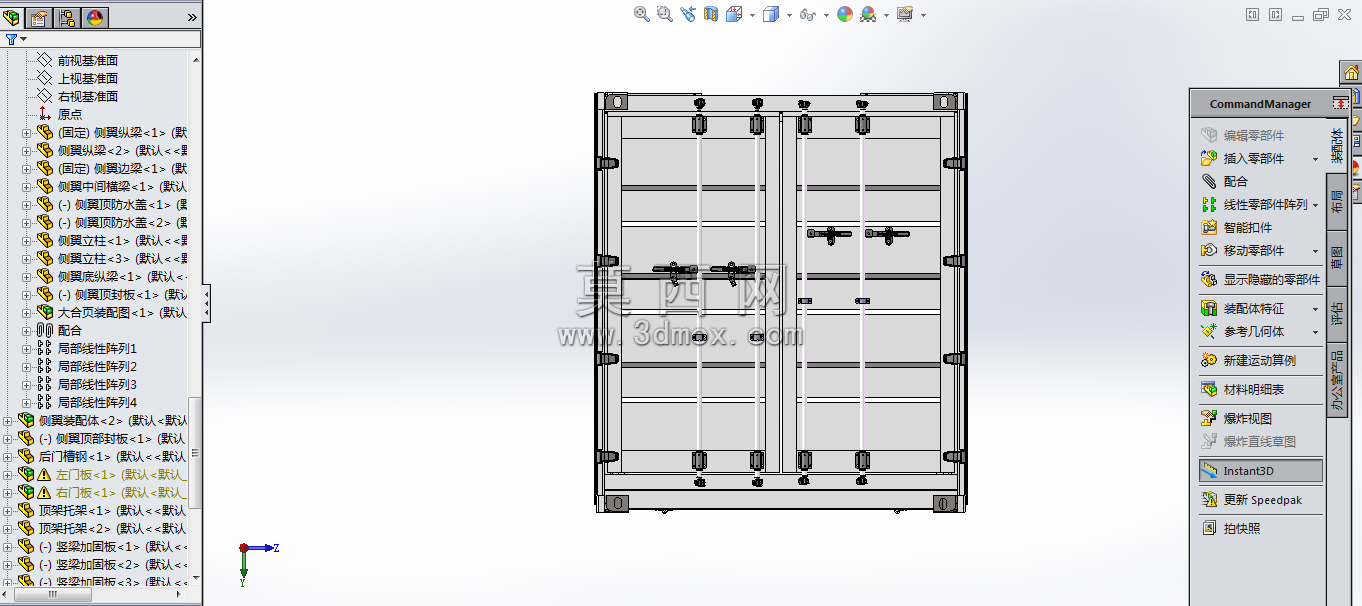Image resolution: width=1362 pixels, height=606 pixels.
Task: Expand the (固定) 侧翼纵梁<1> node
Action: [27, 133]
